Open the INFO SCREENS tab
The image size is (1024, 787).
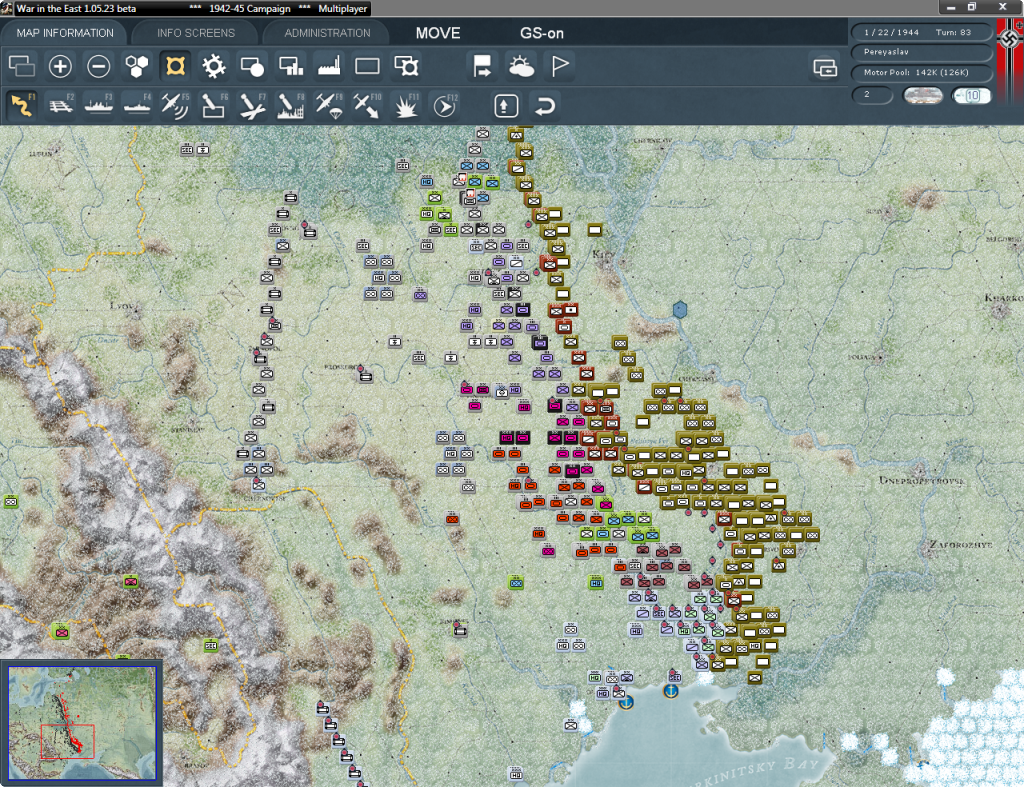click(195, 33)
